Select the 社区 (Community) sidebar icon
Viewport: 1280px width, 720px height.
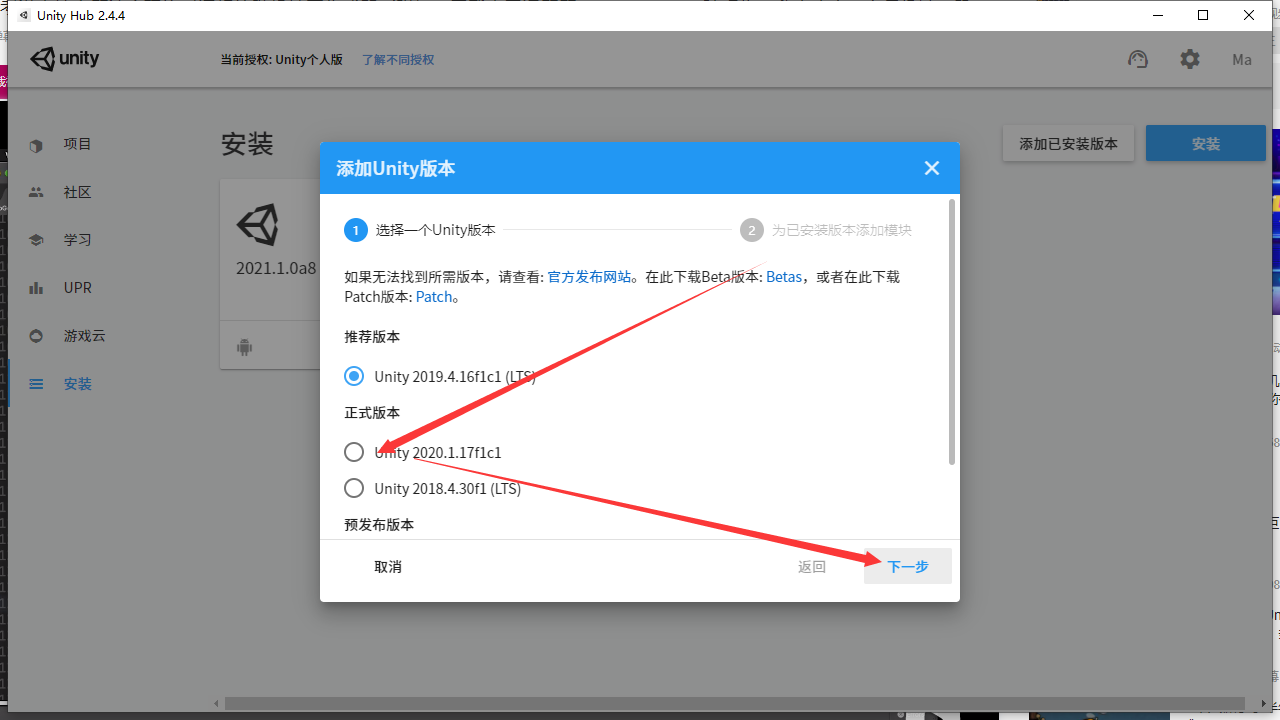(77, 191)
